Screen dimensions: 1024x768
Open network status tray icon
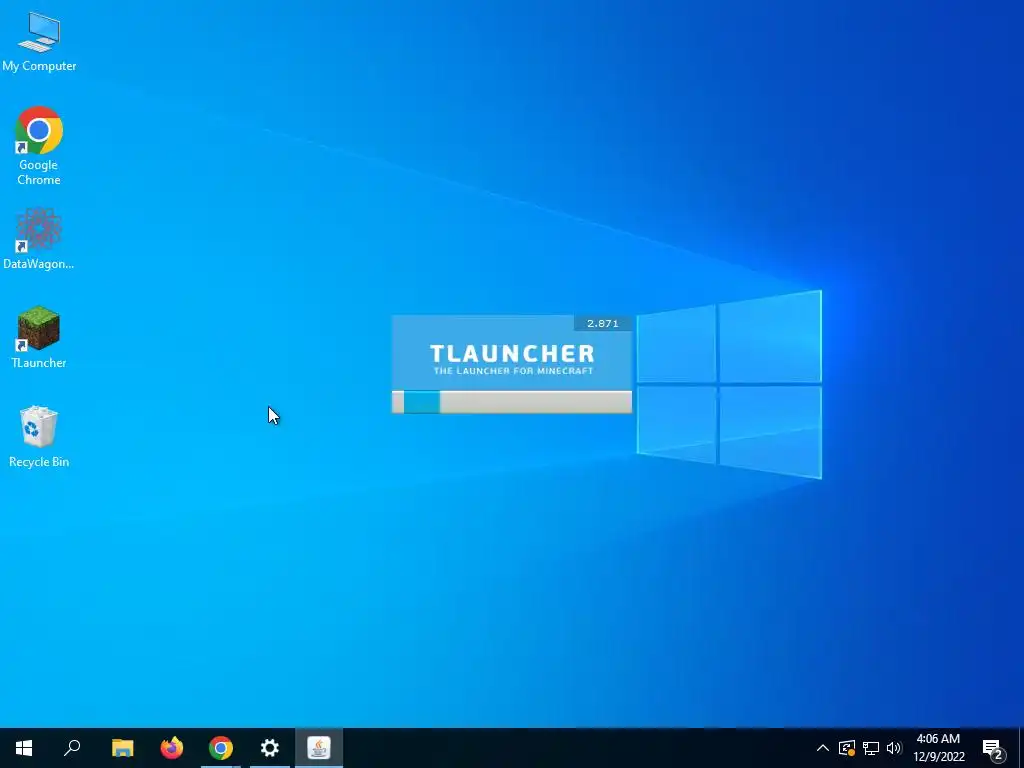[871, 748]
